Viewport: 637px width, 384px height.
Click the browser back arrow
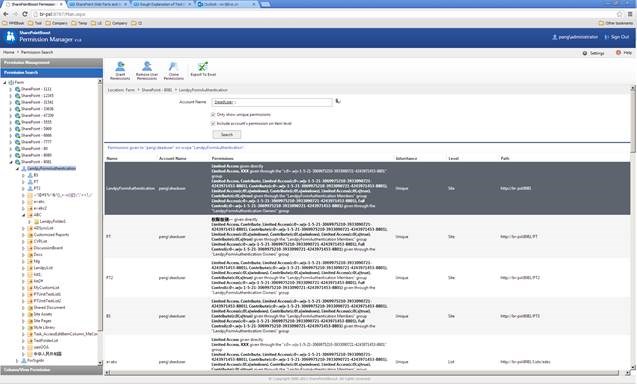pos(6,14)
